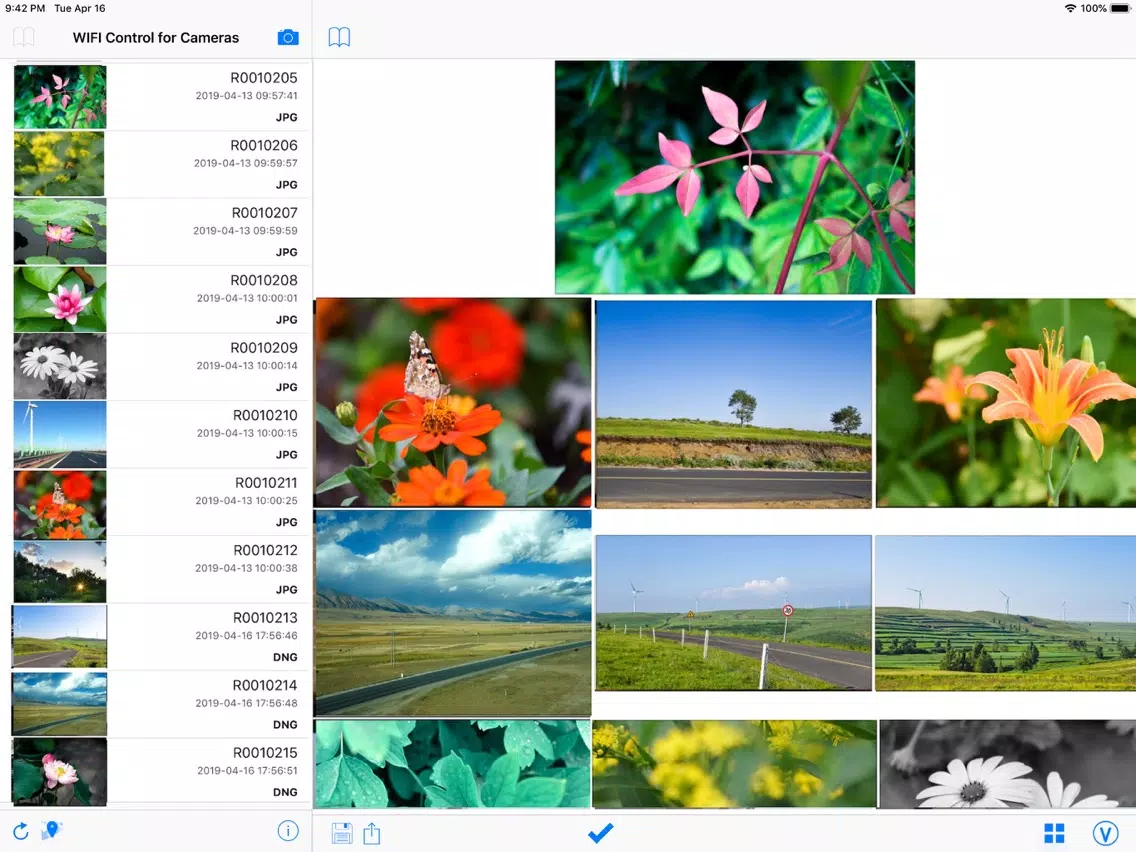Switch to the grid view icon
This screenshot has height=852, width=1136.
click(x=1054, y=833)
